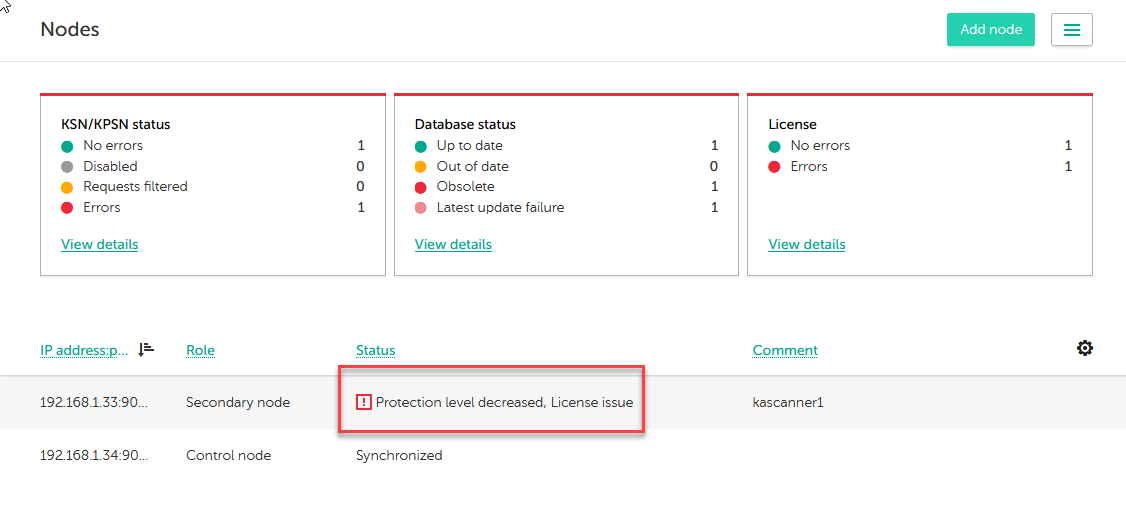This screenshot has height=506, width=1126.
Task: Click the sort order icon beside IP address
Action: pyautogui.click(x=146, y=349)
